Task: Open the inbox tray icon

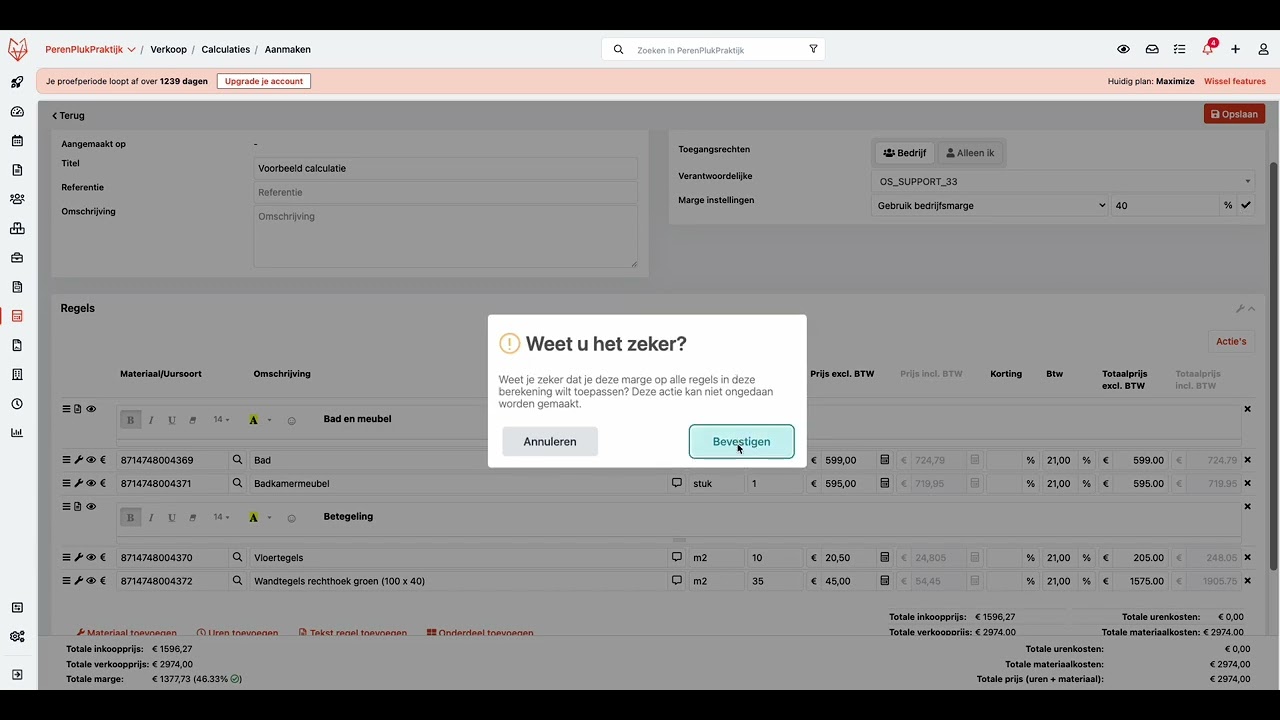Action: (x=1152, y=49)
